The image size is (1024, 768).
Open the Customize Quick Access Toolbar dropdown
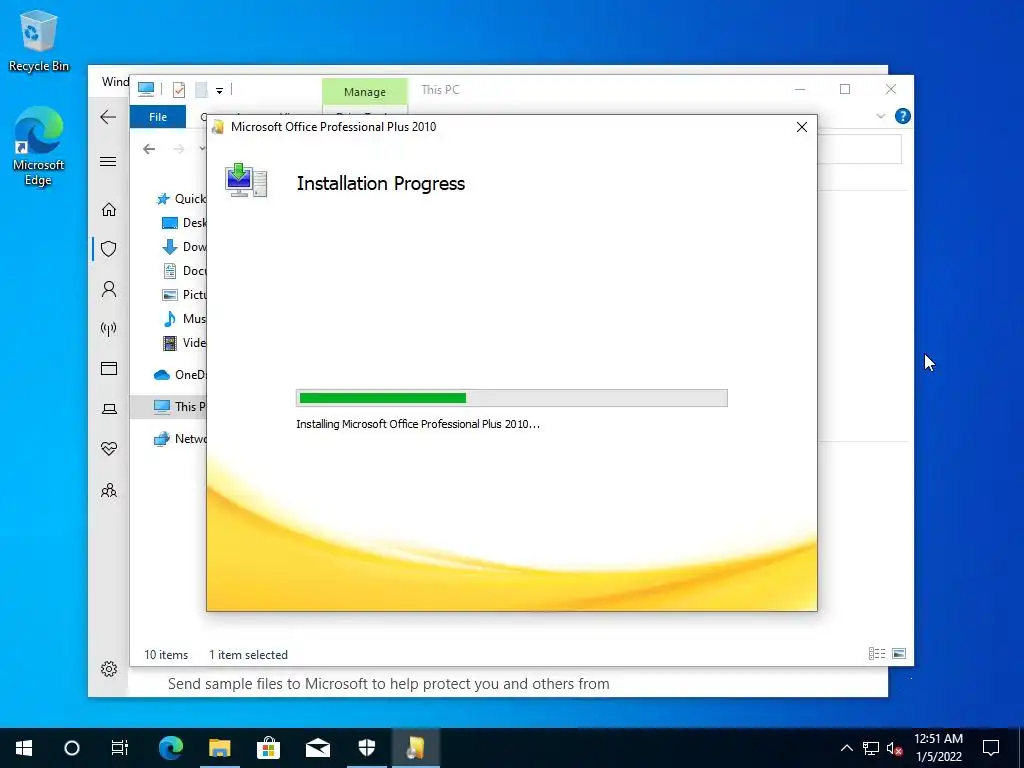tap(219, 91)
